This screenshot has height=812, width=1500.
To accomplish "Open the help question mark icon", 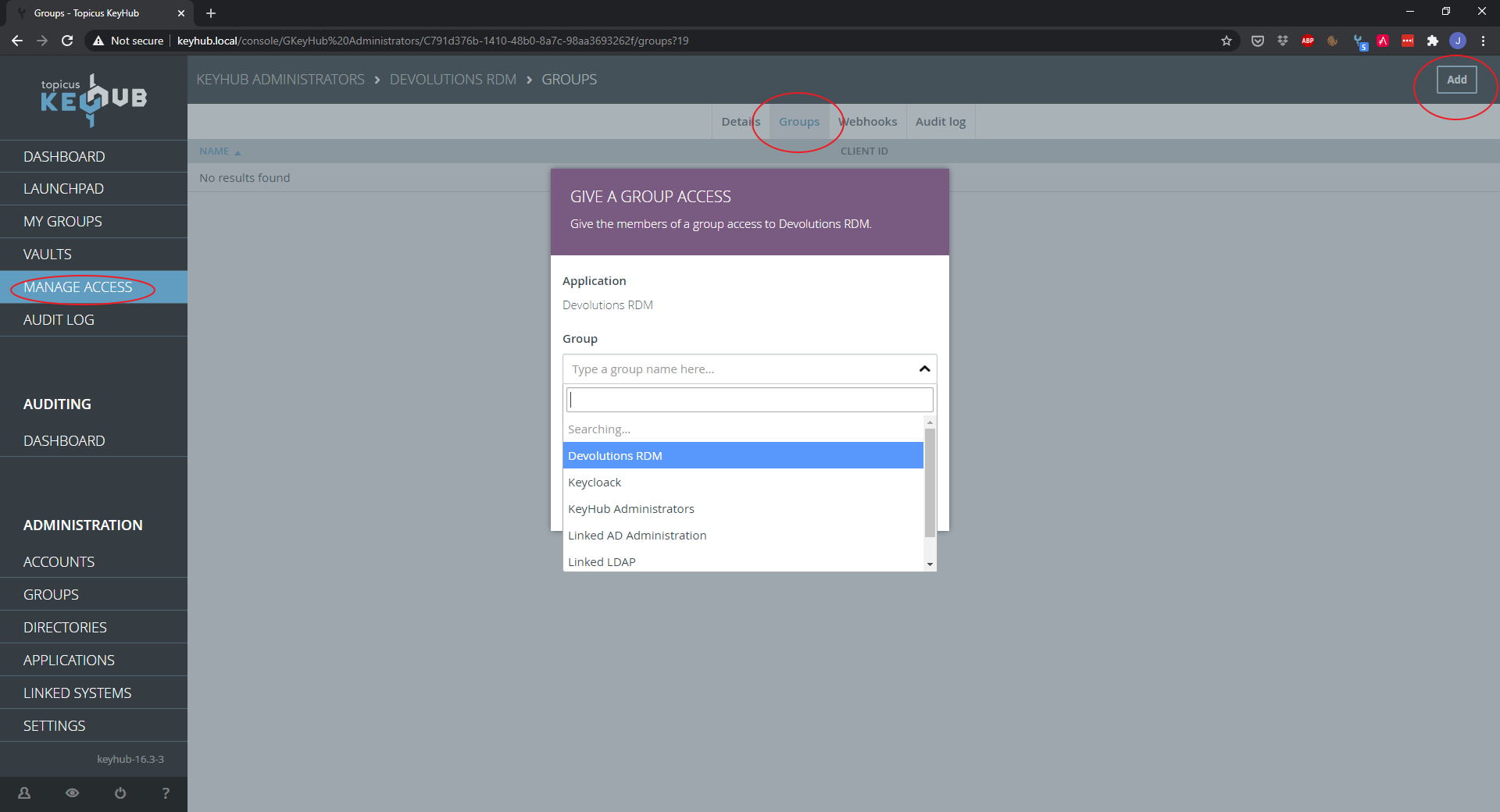I will click(166, 793).
